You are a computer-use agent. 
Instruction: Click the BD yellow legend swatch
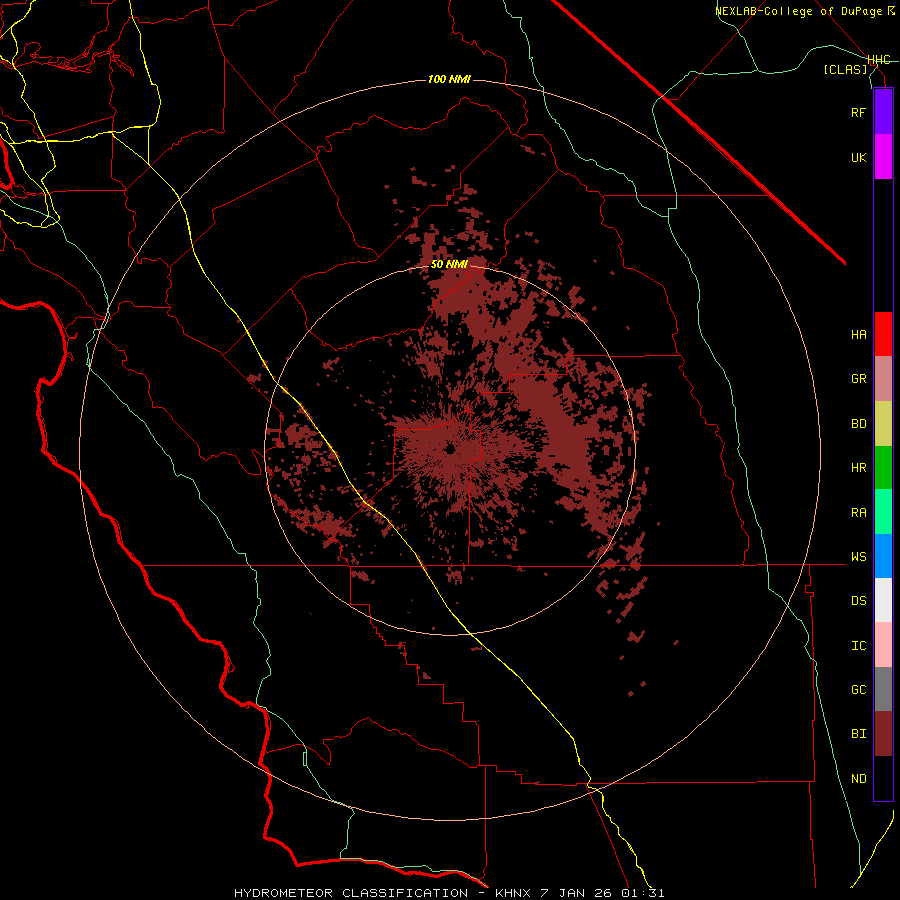883,424
